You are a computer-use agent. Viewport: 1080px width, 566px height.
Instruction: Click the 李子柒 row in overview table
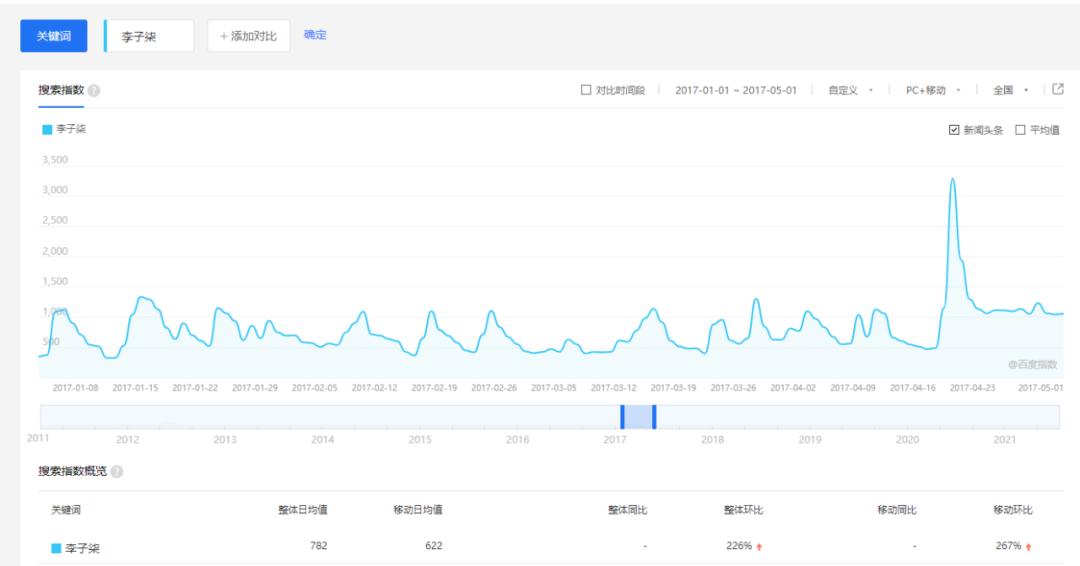click(x=551, y=547)
